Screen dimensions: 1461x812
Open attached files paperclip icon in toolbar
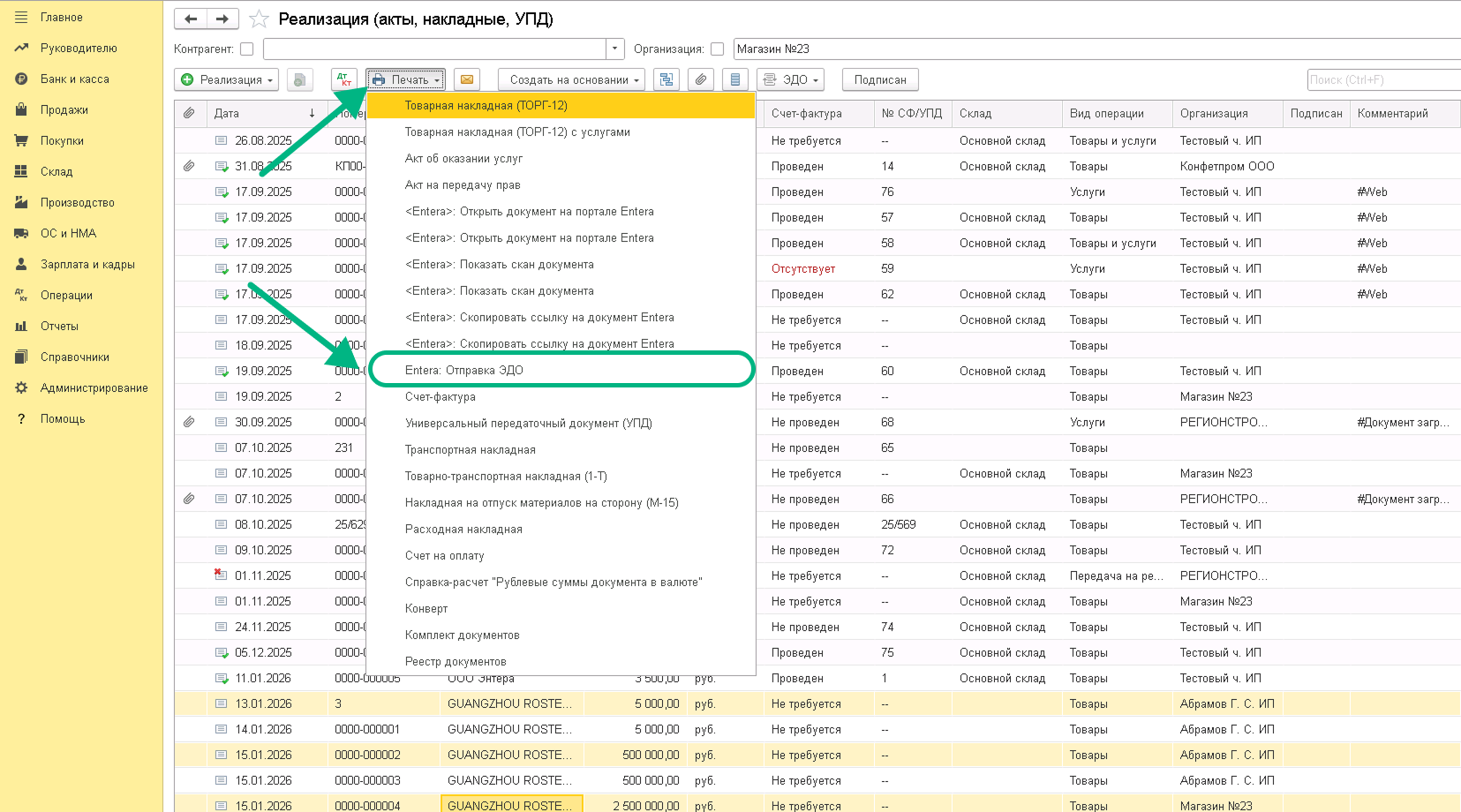(701, 79)
